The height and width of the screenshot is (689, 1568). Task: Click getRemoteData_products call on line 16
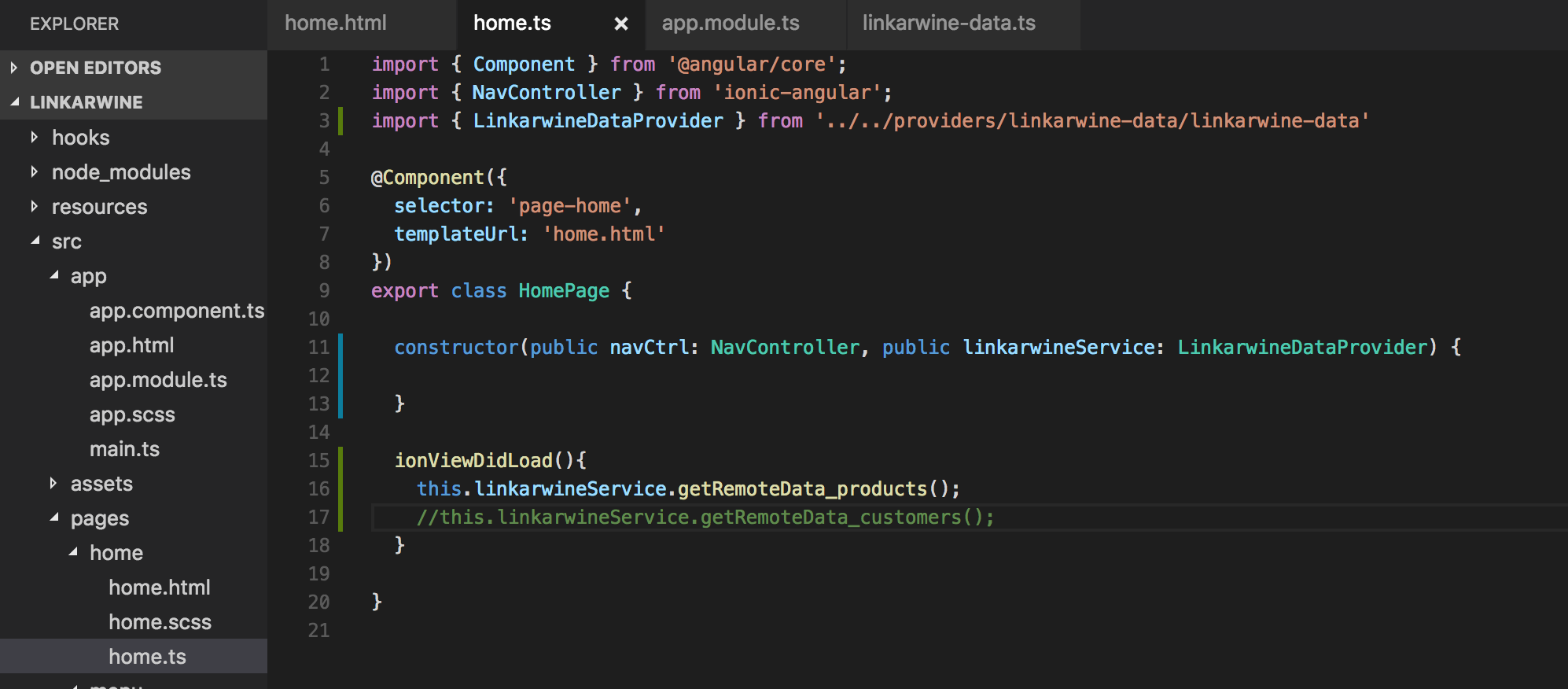tap(802, 489)
